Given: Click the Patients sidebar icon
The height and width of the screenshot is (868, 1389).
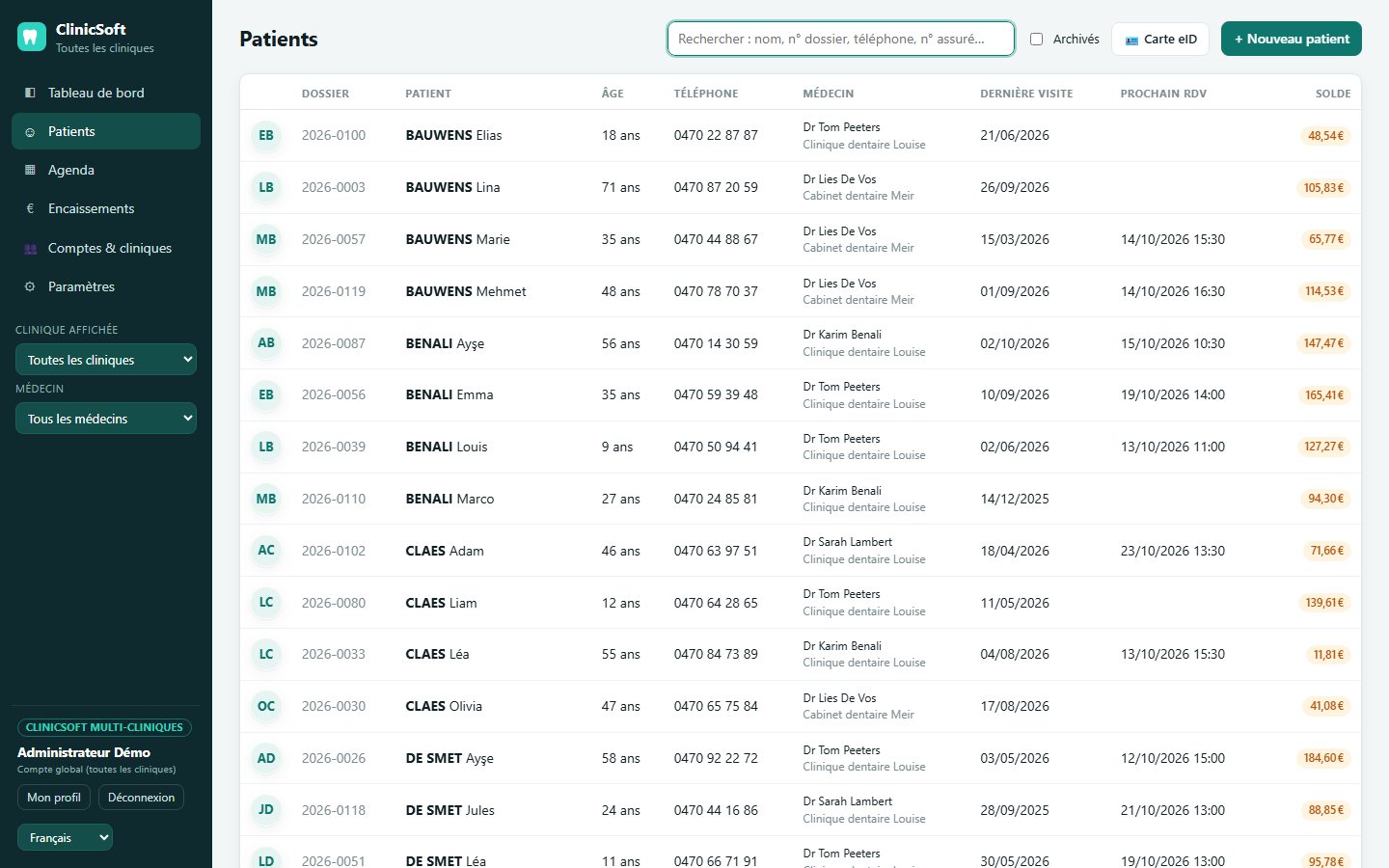Looking at the screenshot, I should 30,132.
